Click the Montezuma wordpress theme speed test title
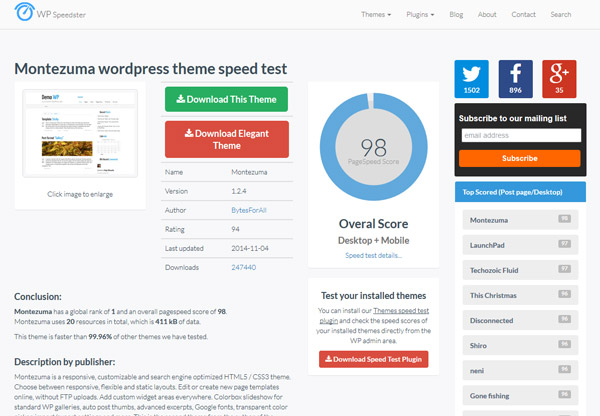The image size is (600, 416). tap(150, 69)
